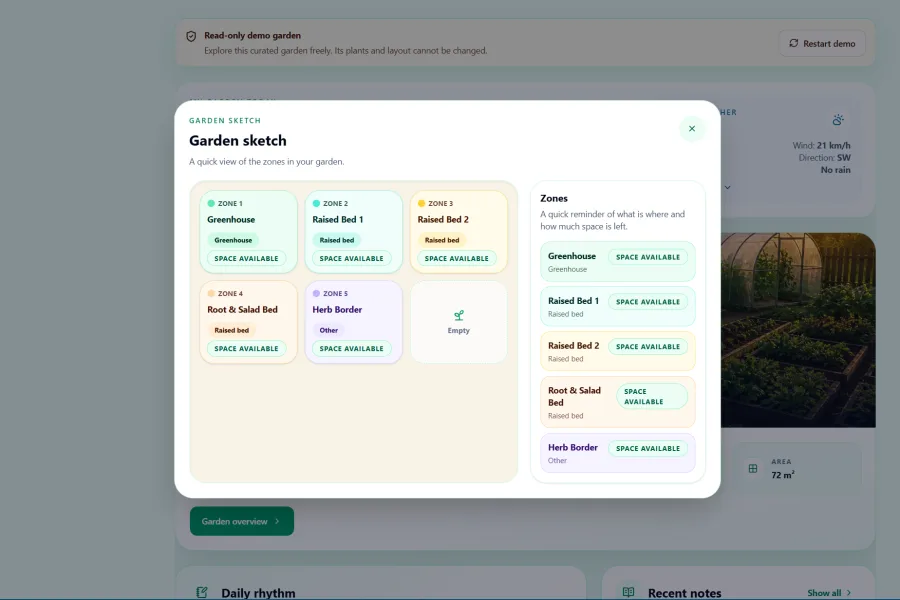Image resolution: width=900 pixels, height=600 pixels.
Task: Click the Recent notes heading
Action: [x=685, y=593]
